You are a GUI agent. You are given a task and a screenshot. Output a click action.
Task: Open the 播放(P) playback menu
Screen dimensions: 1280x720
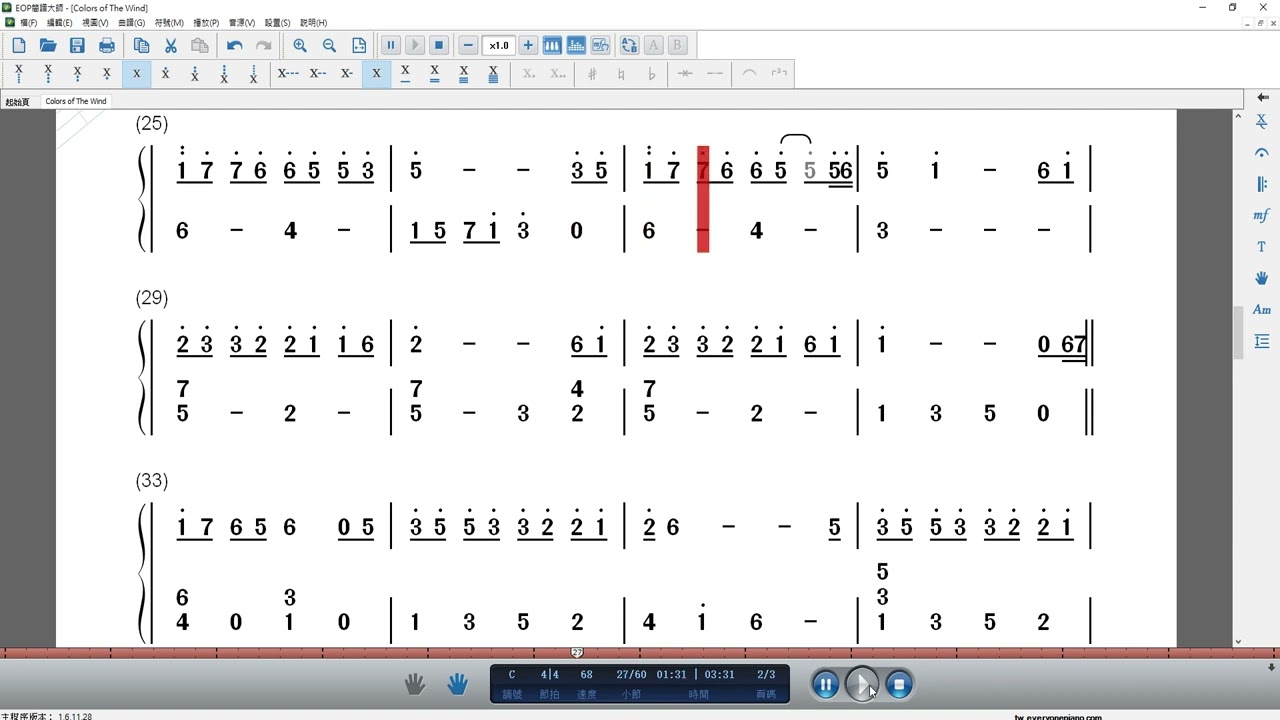pyautogui.click(x=206, y=22)
